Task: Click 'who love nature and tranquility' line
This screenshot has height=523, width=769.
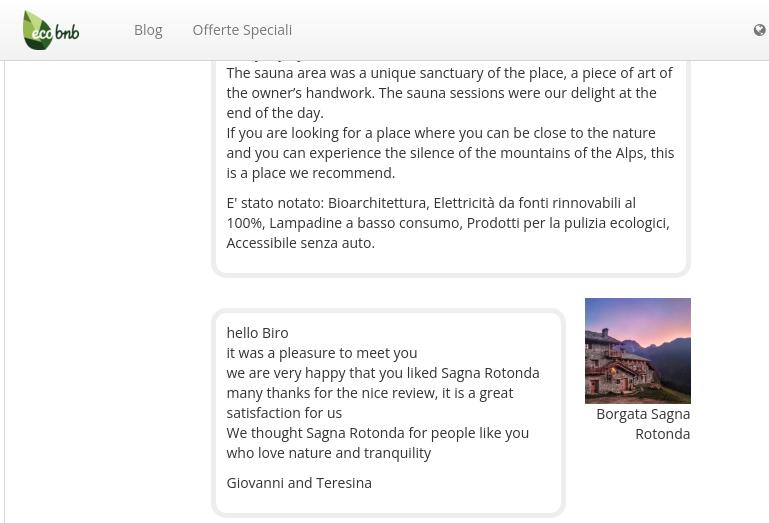Action: click(328, 453)
